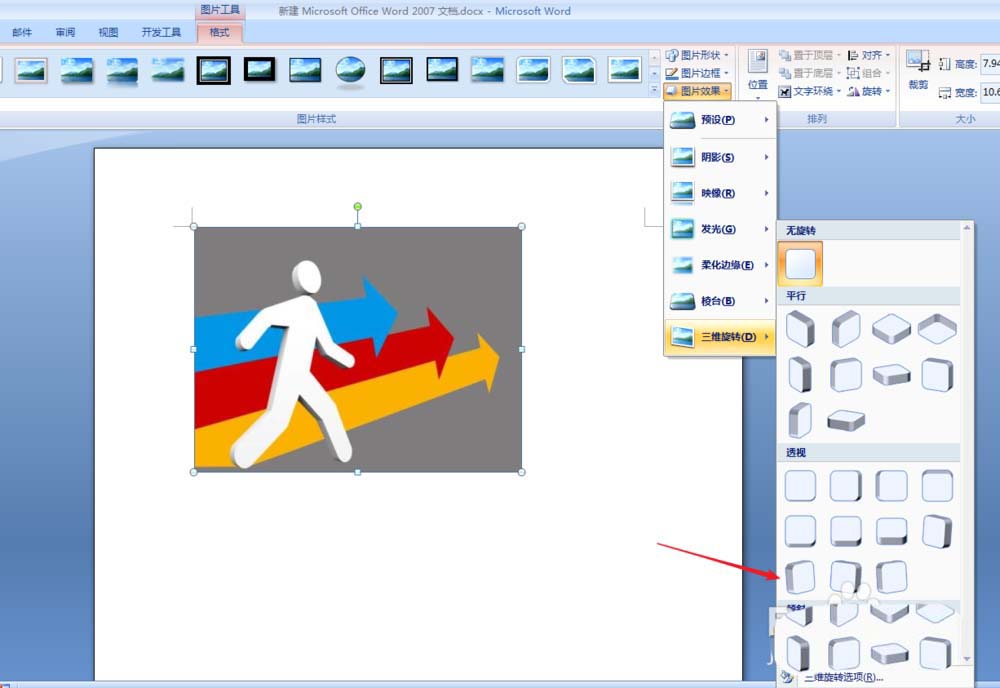
Task: Apply first preset in 平行 section's last row
Action: [800, 420]
